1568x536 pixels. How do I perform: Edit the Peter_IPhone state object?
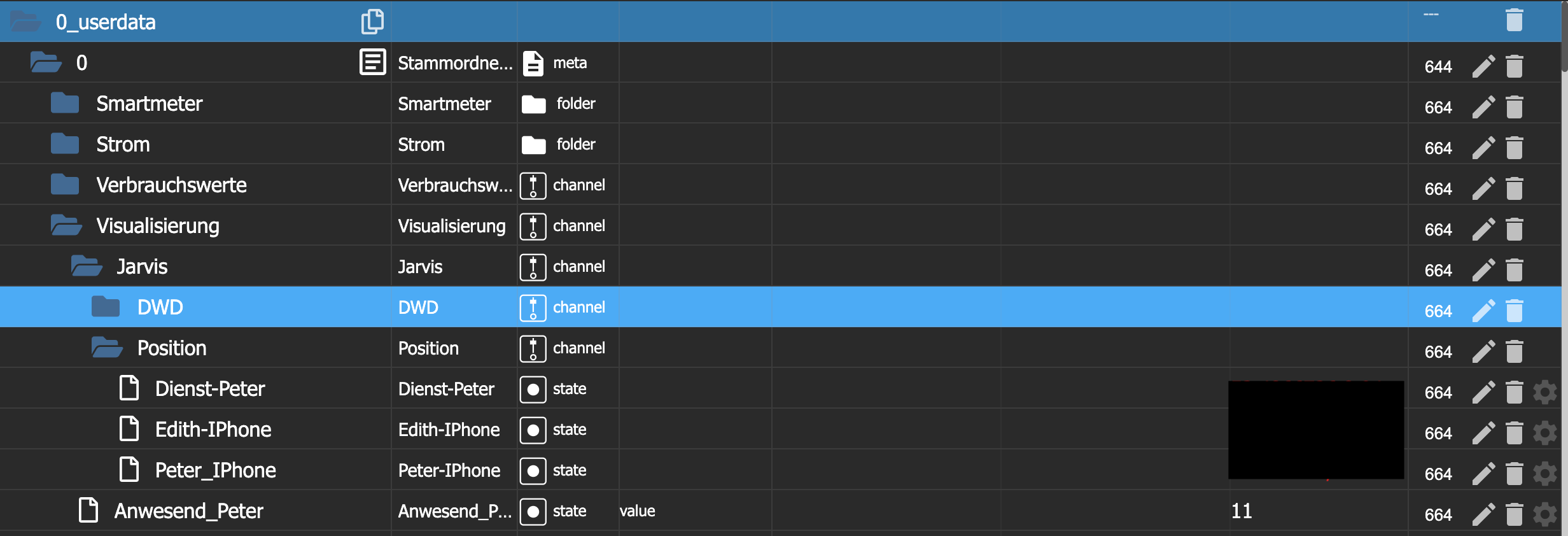1483,474
